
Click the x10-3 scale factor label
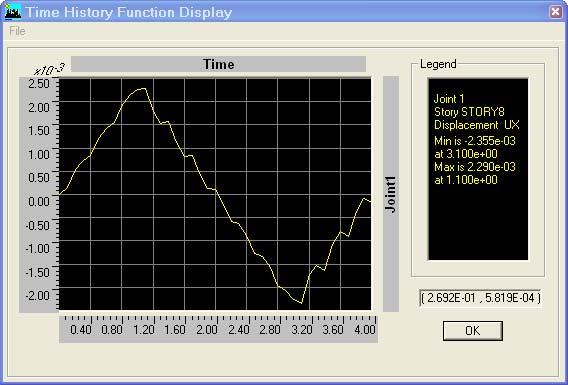49,69
